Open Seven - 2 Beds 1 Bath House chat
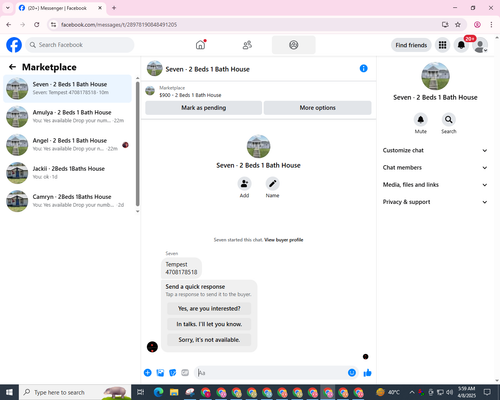The height and width of the screenshot is (400, 500). 67,88
